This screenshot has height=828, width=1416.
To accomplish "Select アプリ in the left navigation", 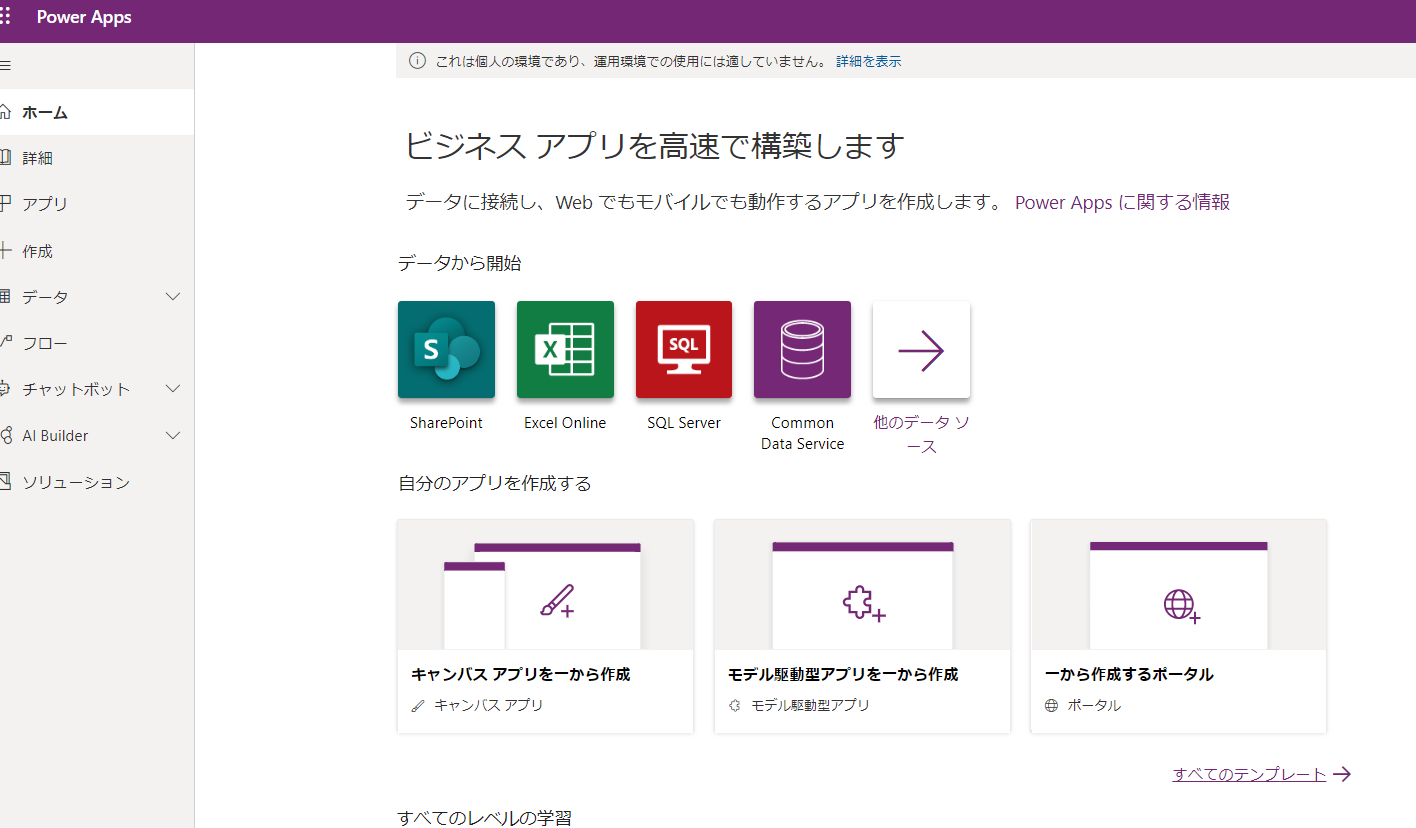I will (x=45, y=203).
